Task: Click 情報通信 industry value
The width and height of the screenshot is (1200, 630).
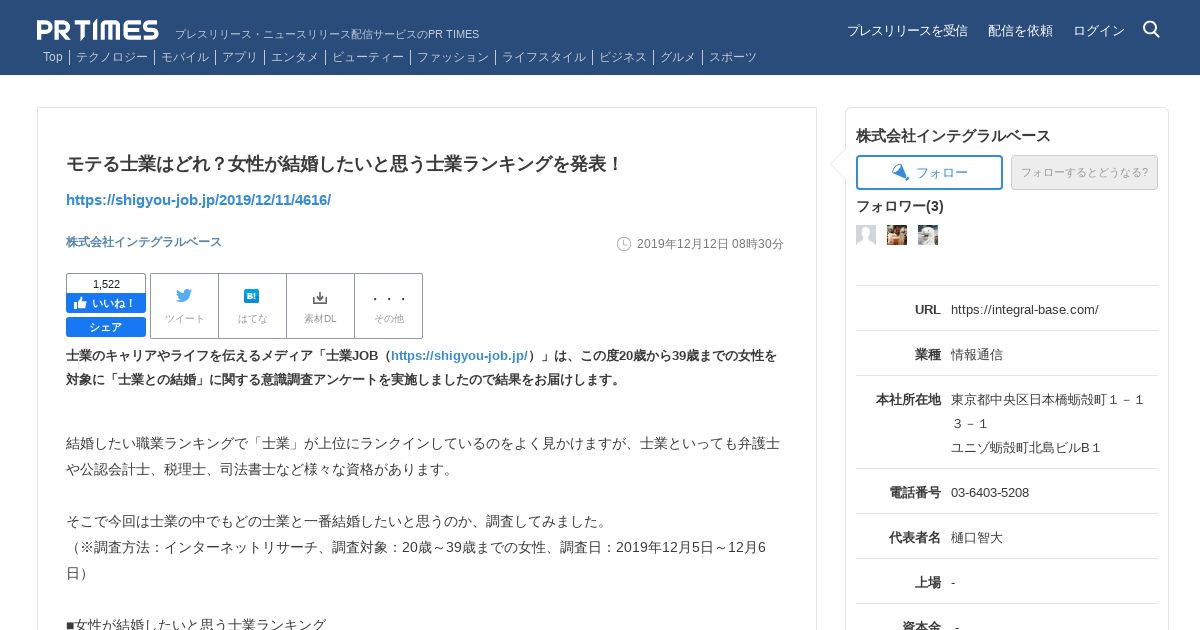Action: [977, 354]
